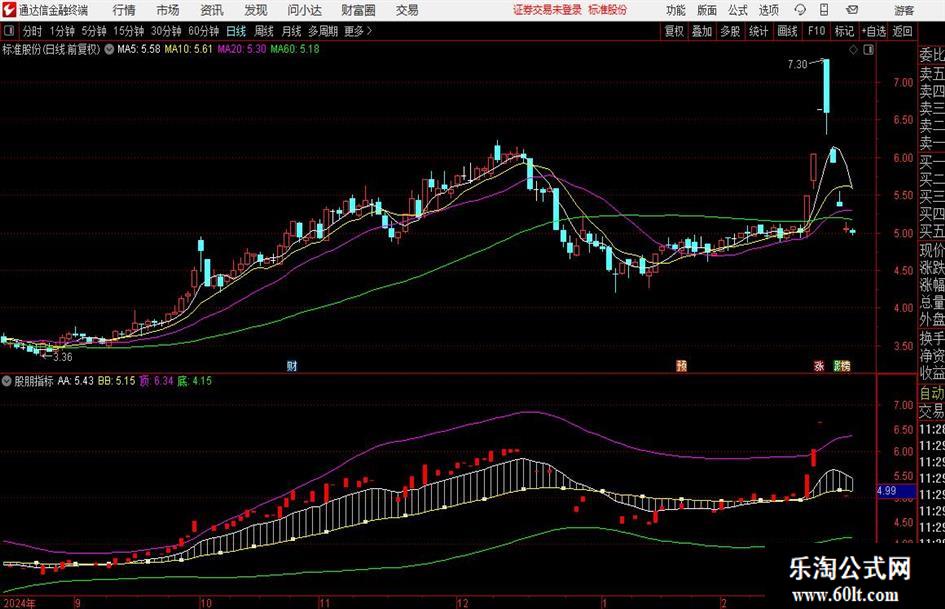Click the 返回 button
This screenshot has width=945, height=609.
902,31
